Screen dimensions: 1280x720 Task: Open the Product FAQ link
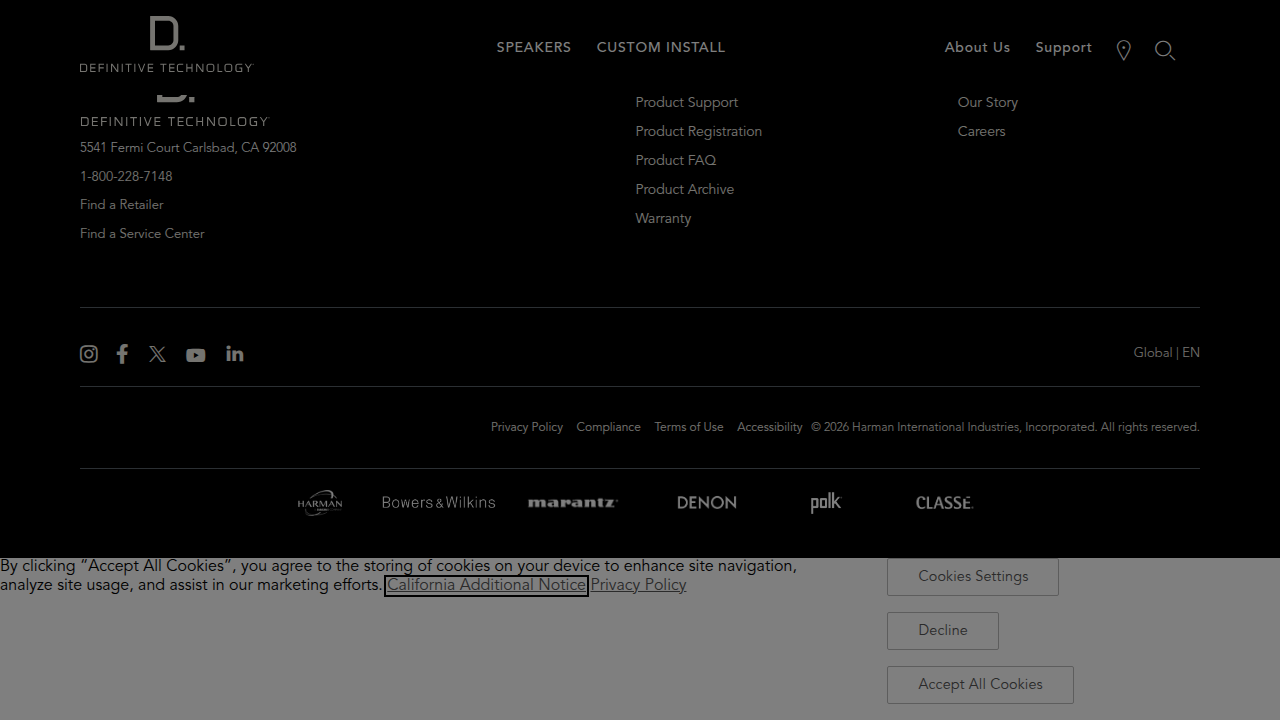pyautogui.click(x=676, y=161)
